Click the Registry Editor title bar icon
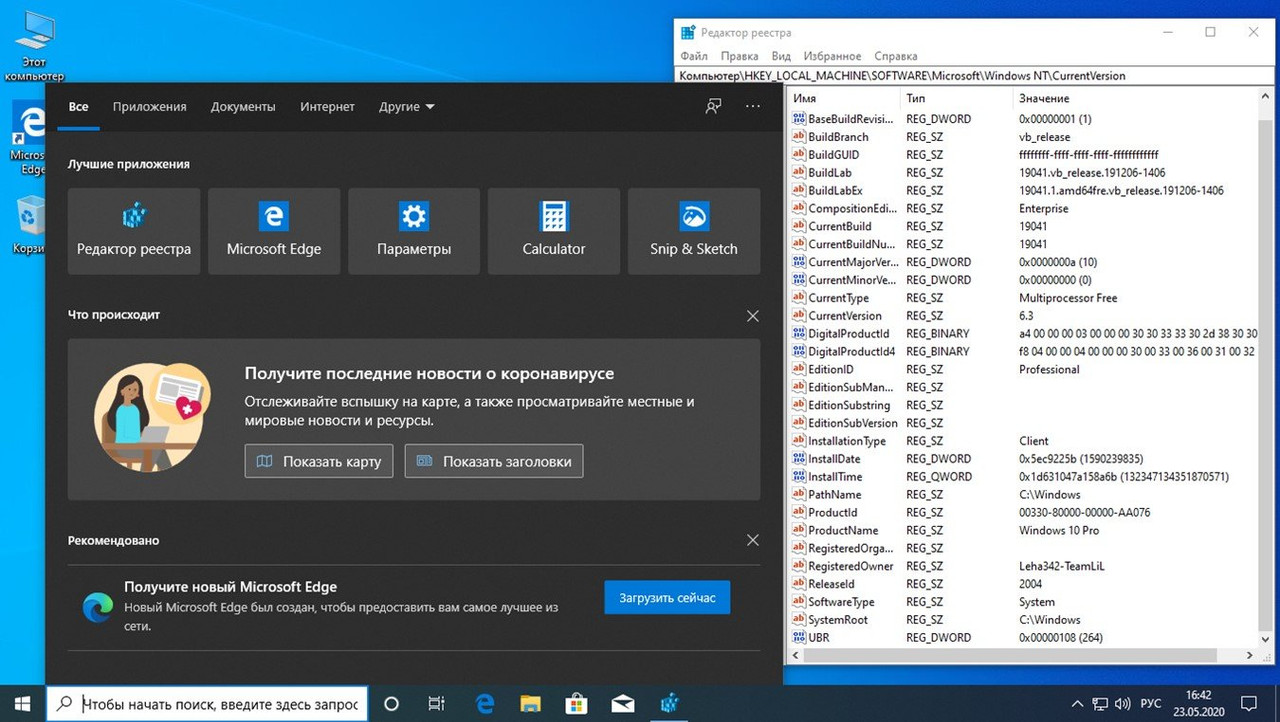 686,32
